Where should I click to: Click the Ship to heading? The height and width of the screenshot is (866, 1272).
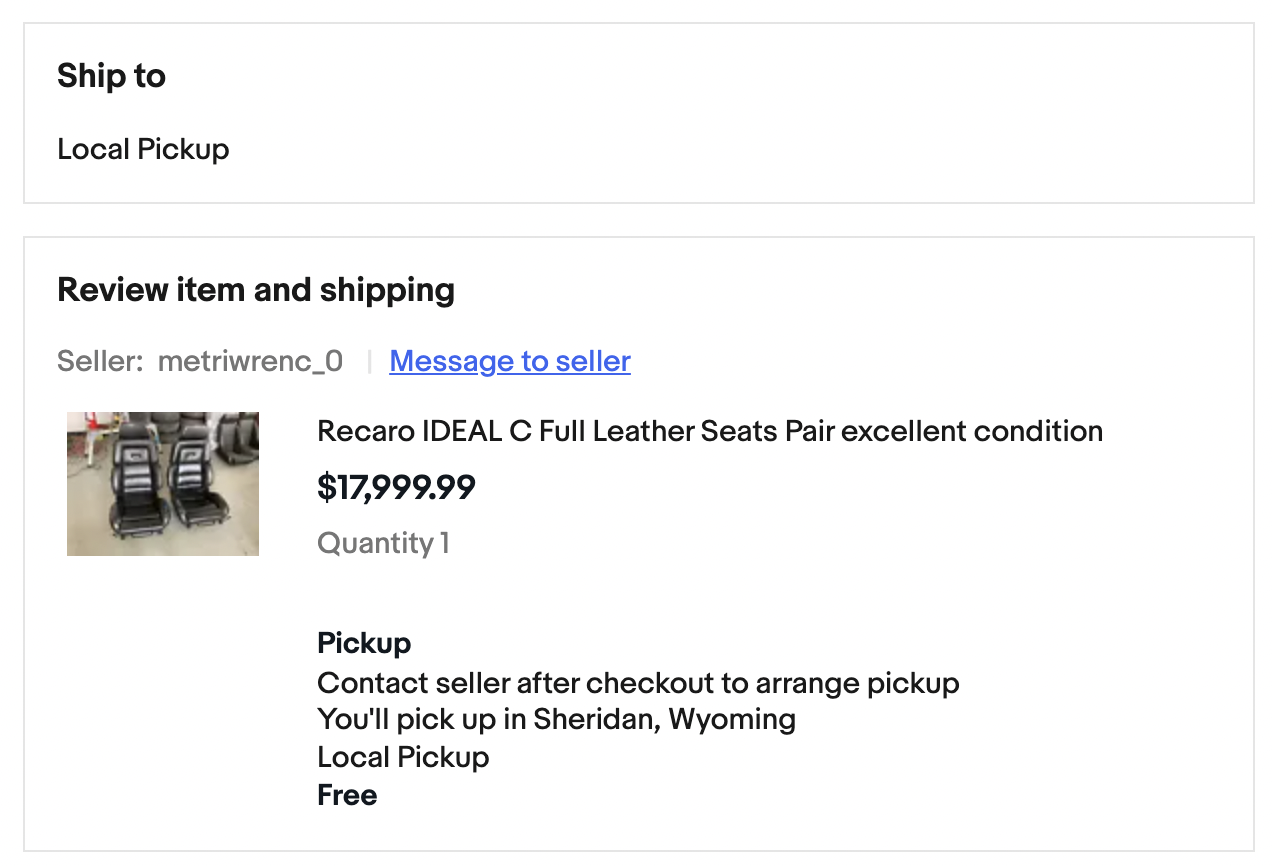111,76
